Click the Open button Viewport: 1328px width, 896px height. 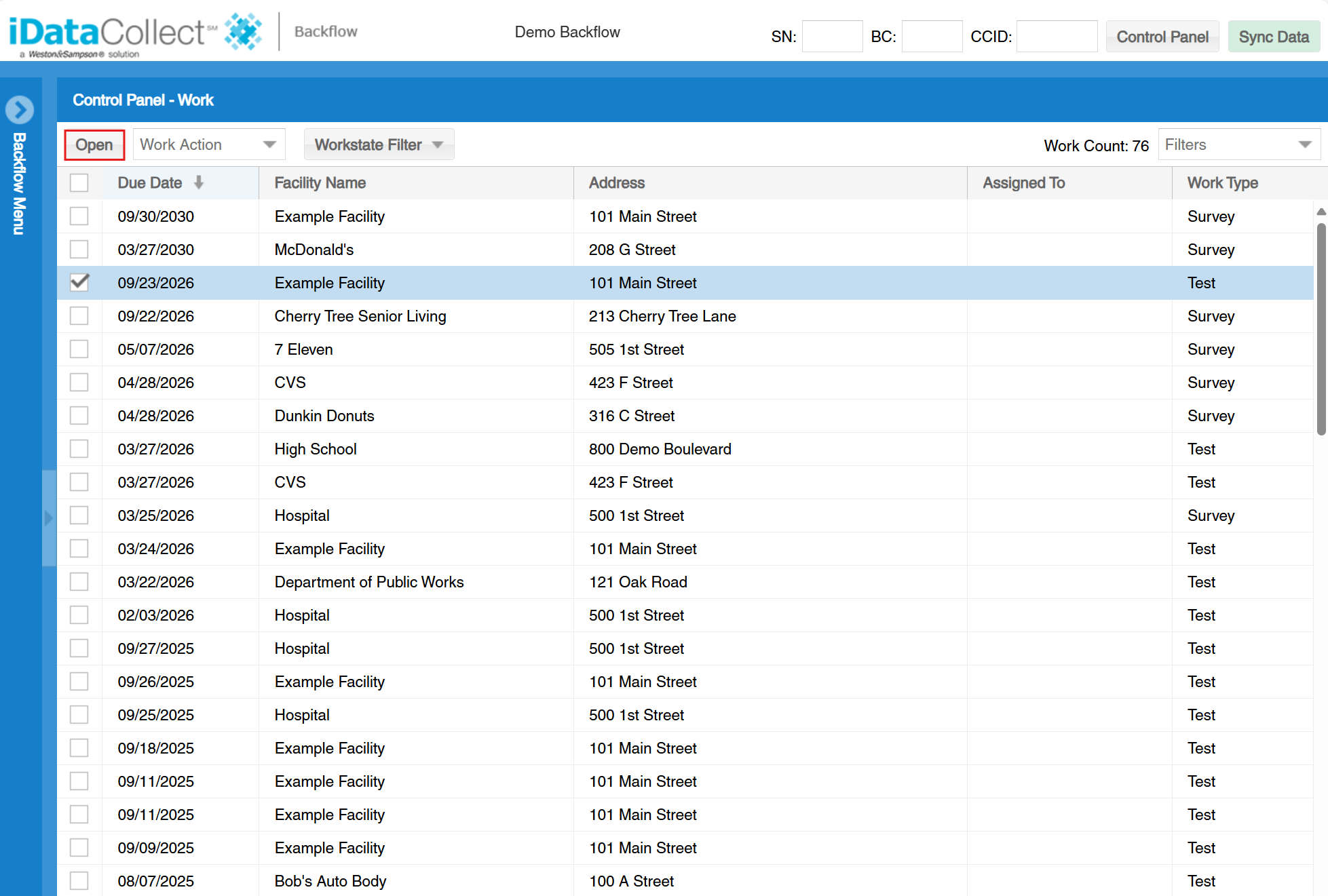(x=94, y=144)
